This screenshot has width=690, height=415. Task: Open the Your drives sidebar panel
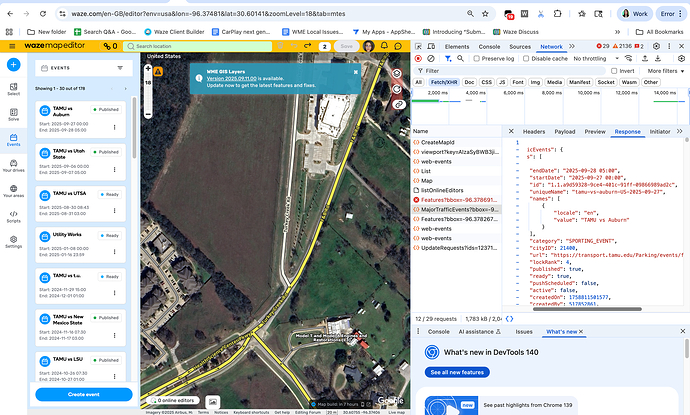[14, 166]
